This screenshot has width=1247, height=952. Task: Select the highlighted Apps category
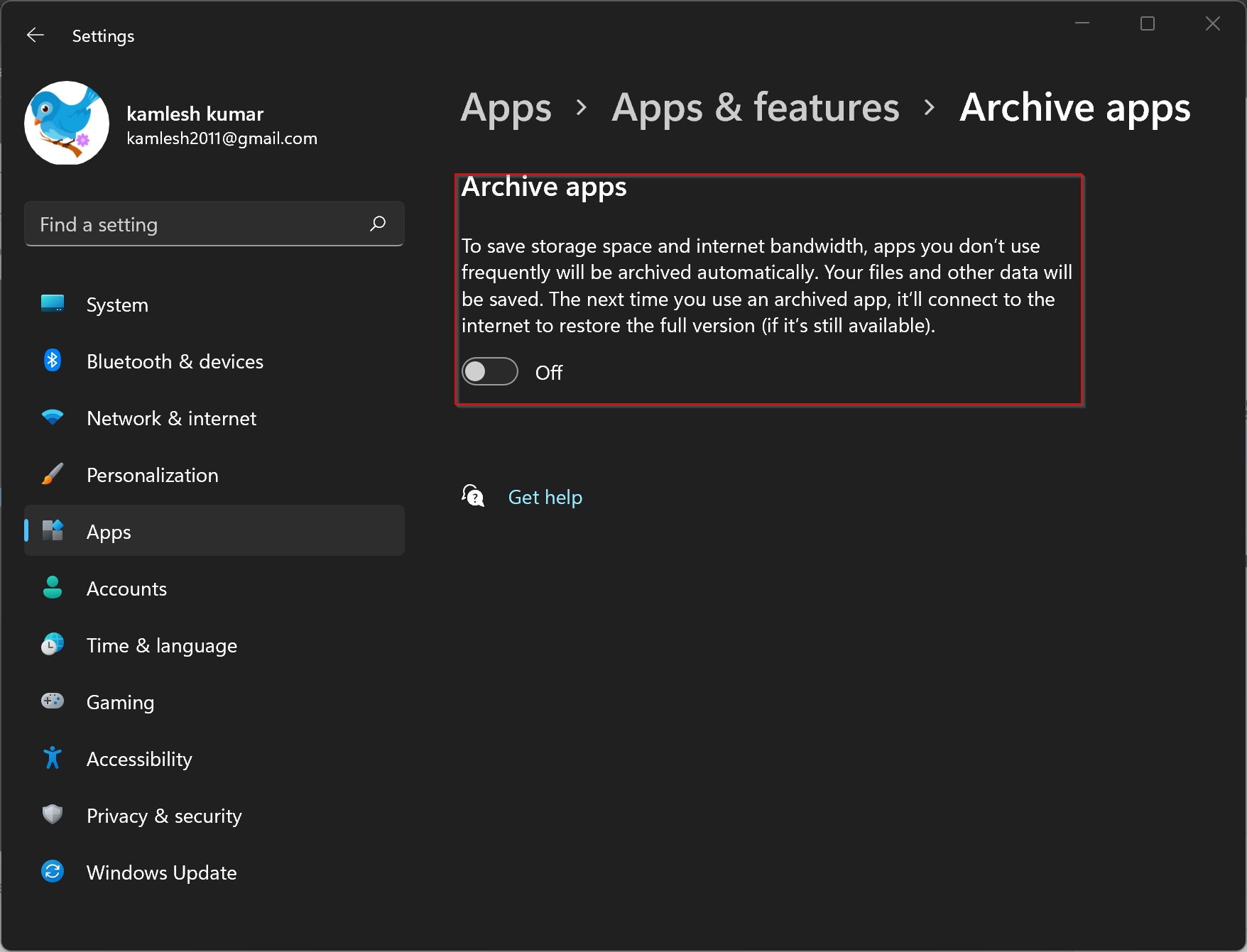[x=214, y=530]
